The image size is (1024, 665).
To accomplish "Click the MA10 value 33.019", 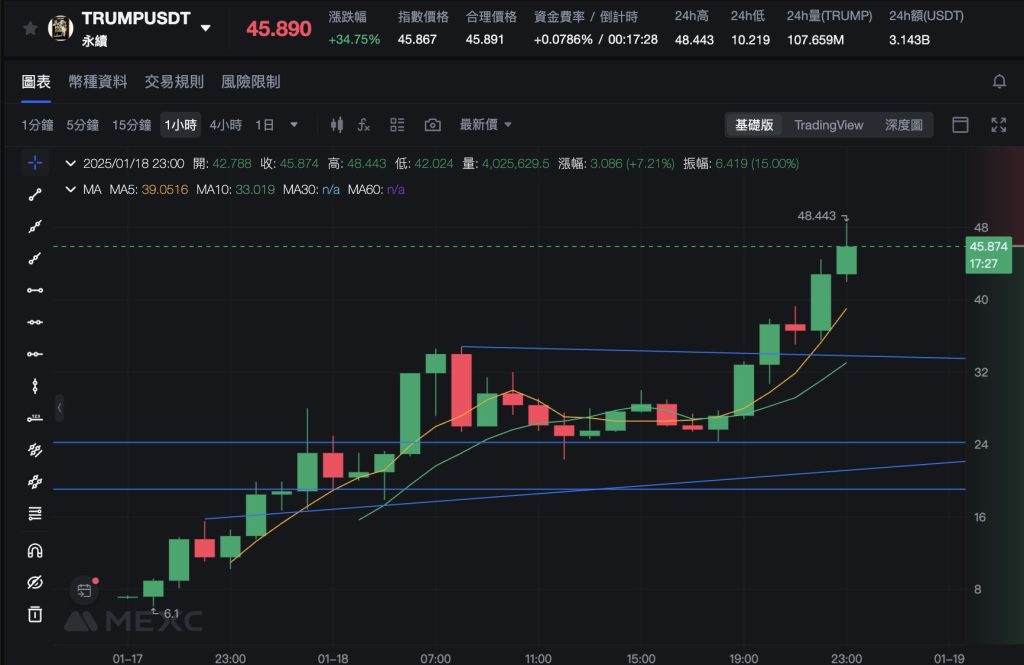I will point(254,189).
